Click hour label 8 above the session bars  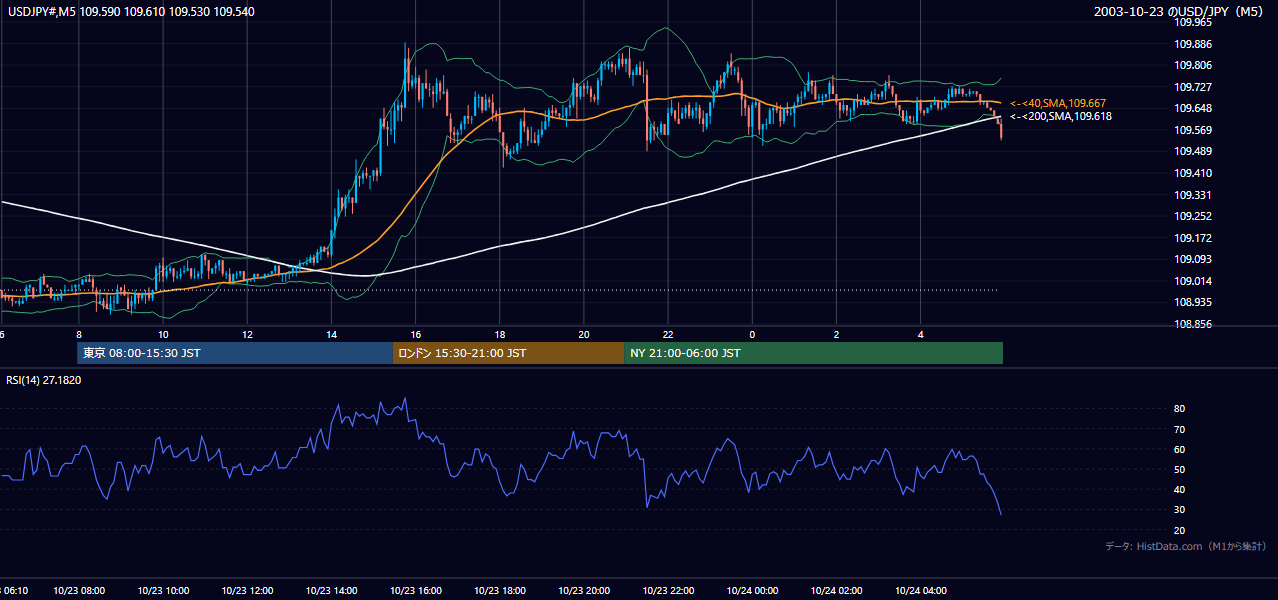[78, 335]
